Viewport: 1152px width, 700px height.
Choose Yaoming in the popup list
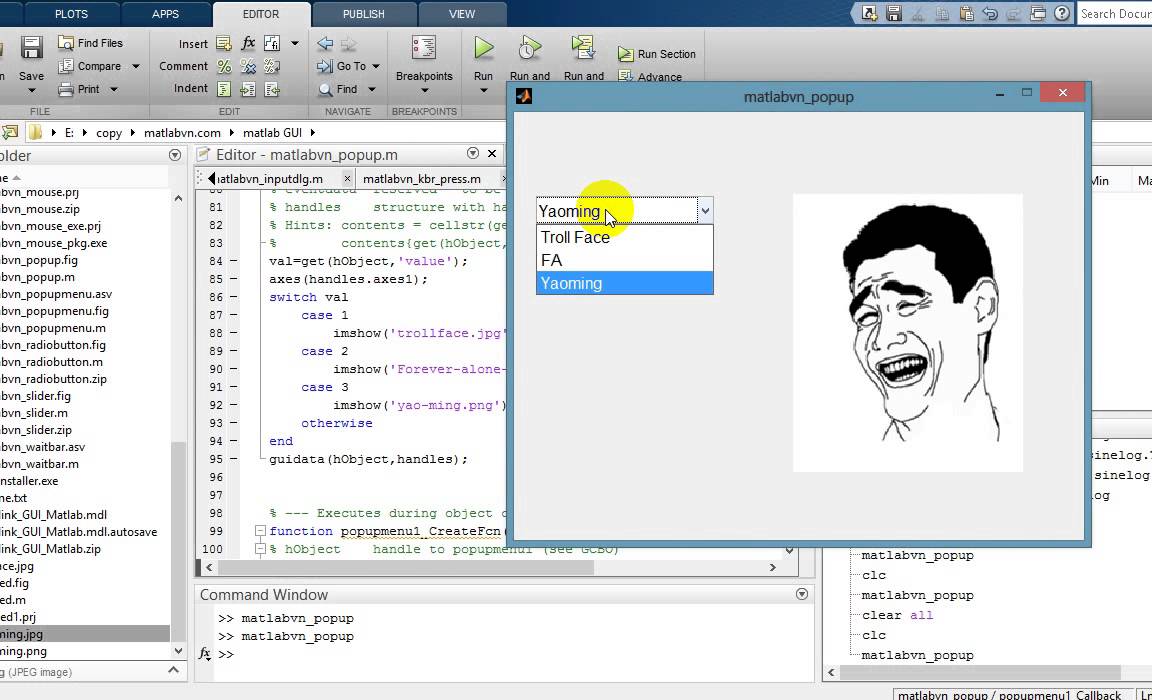624,283
